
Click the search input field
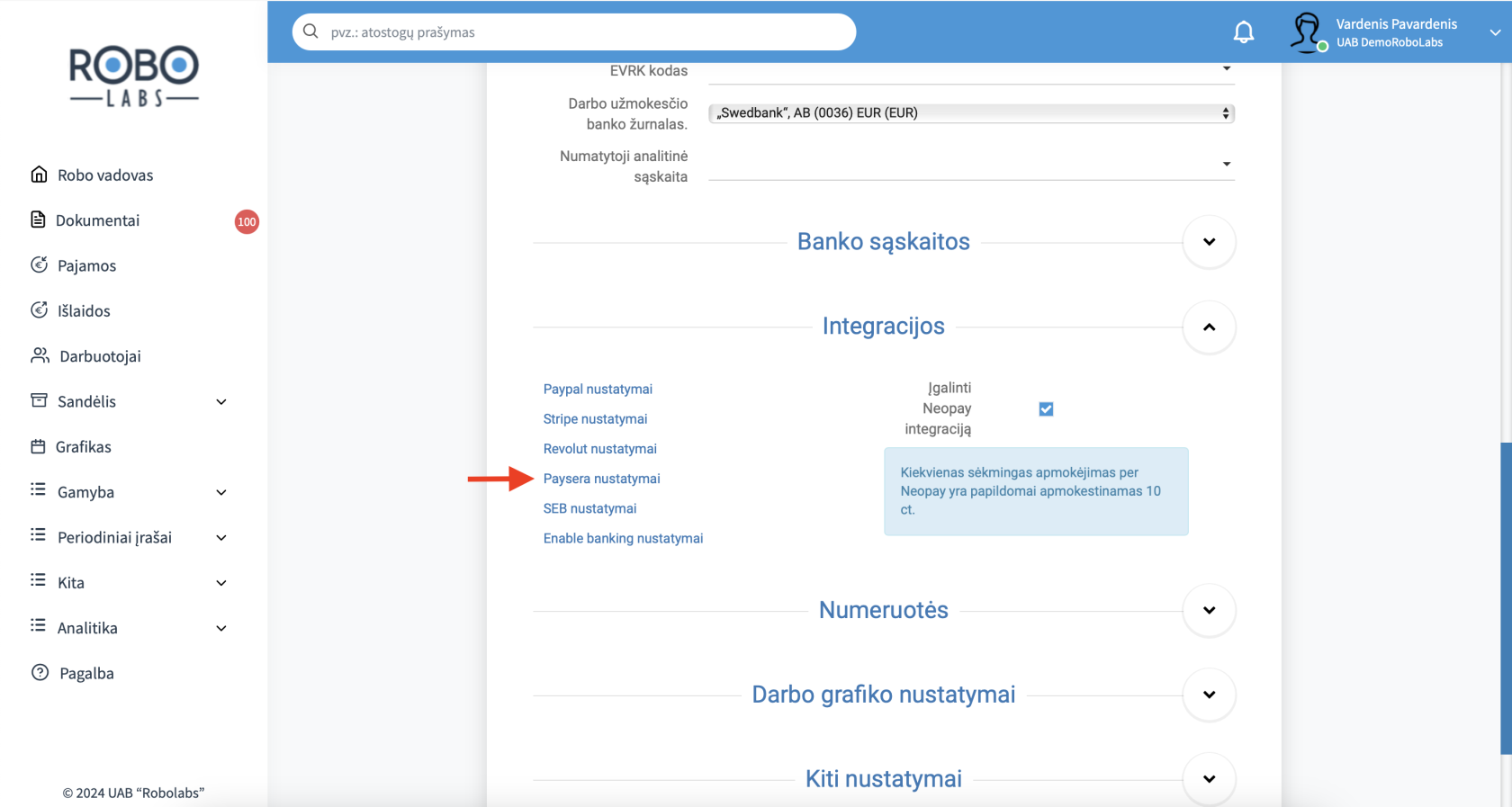(574, 31)
